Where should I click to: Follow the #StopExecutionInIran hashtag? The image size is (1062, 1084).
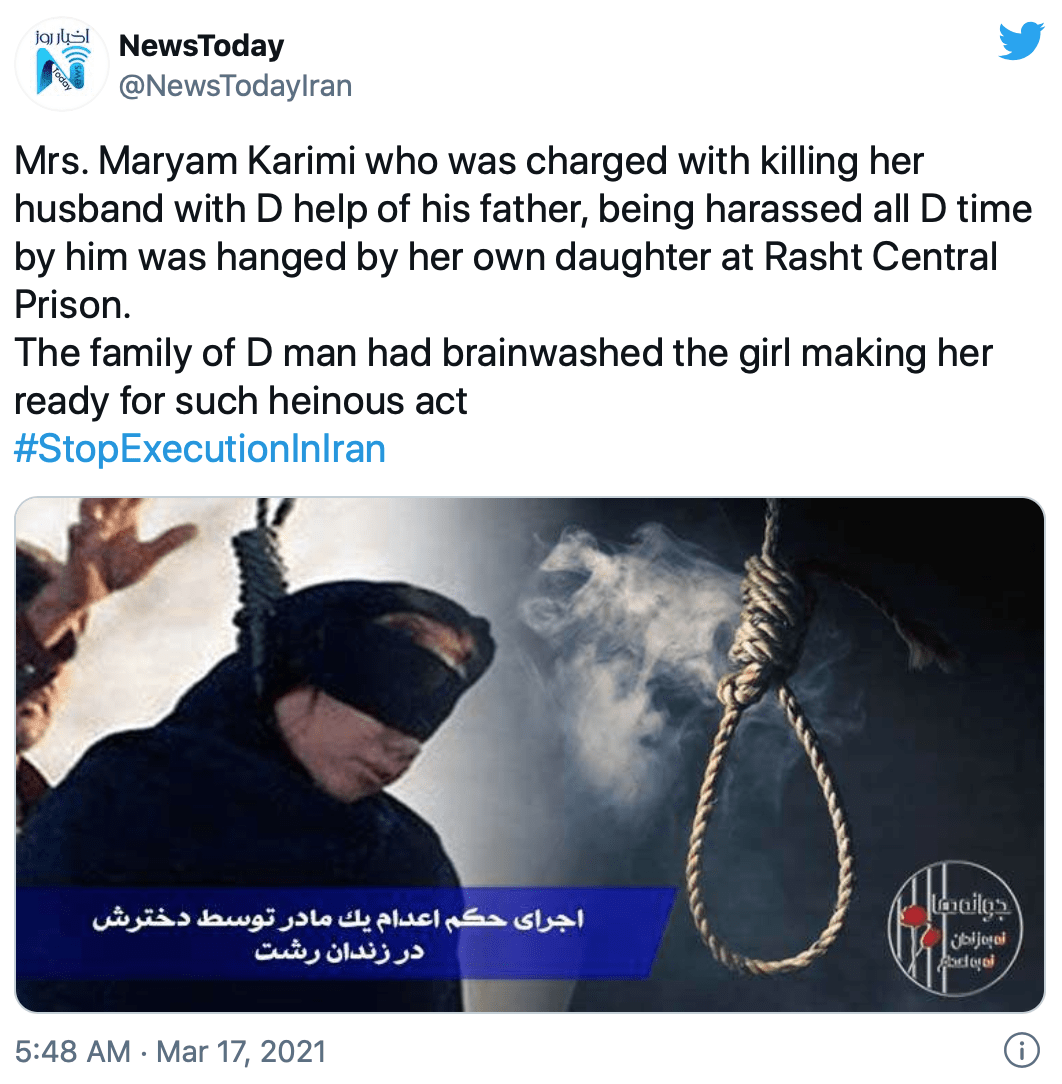pos(200,449)
